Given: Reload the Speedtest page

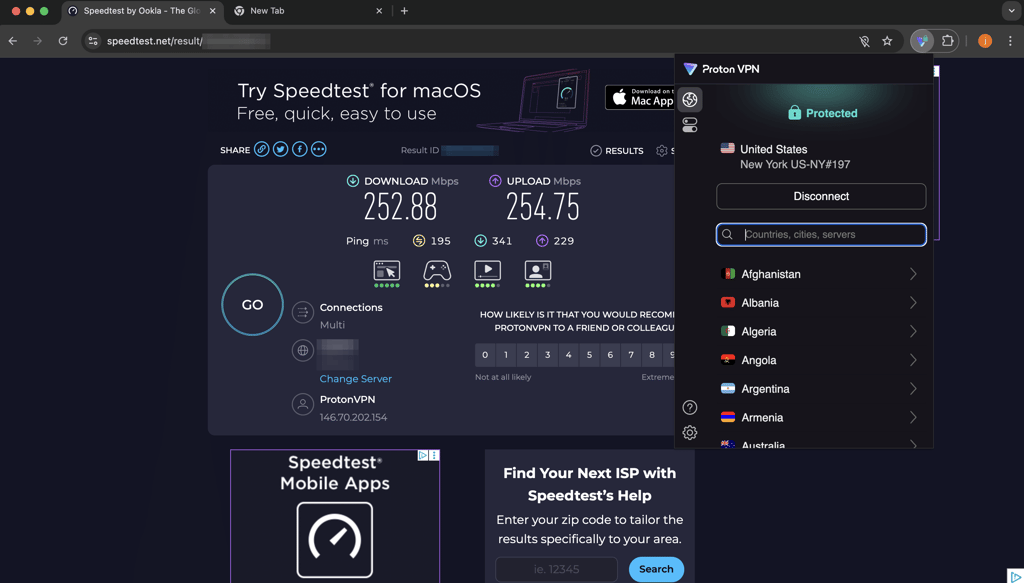Looking at the screenshot, I should [x=63, y=41].
